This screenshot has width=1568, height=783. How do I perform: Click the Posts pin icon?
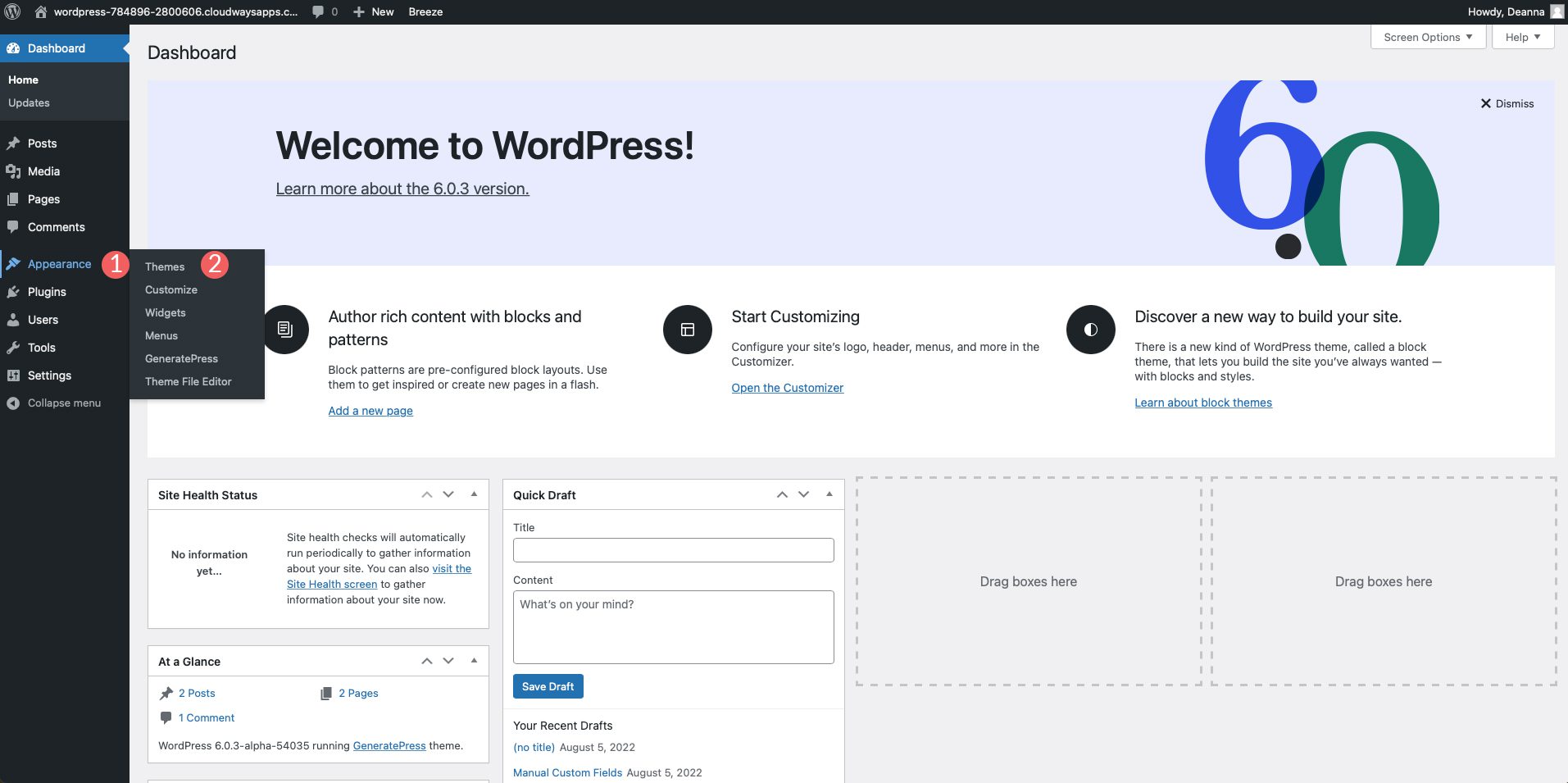pyautogui.click(x=14, y=143)
